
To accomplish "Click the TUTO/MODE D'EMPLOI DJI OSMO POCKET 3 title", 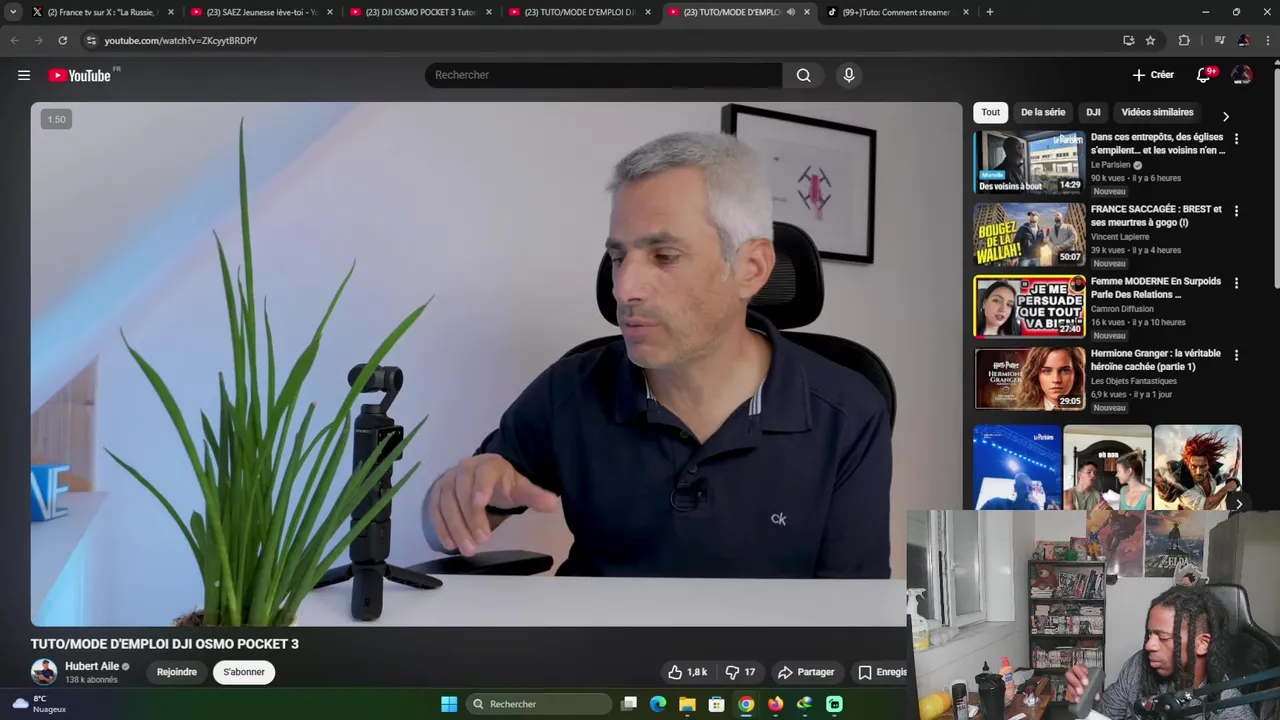I will (165, 644).
